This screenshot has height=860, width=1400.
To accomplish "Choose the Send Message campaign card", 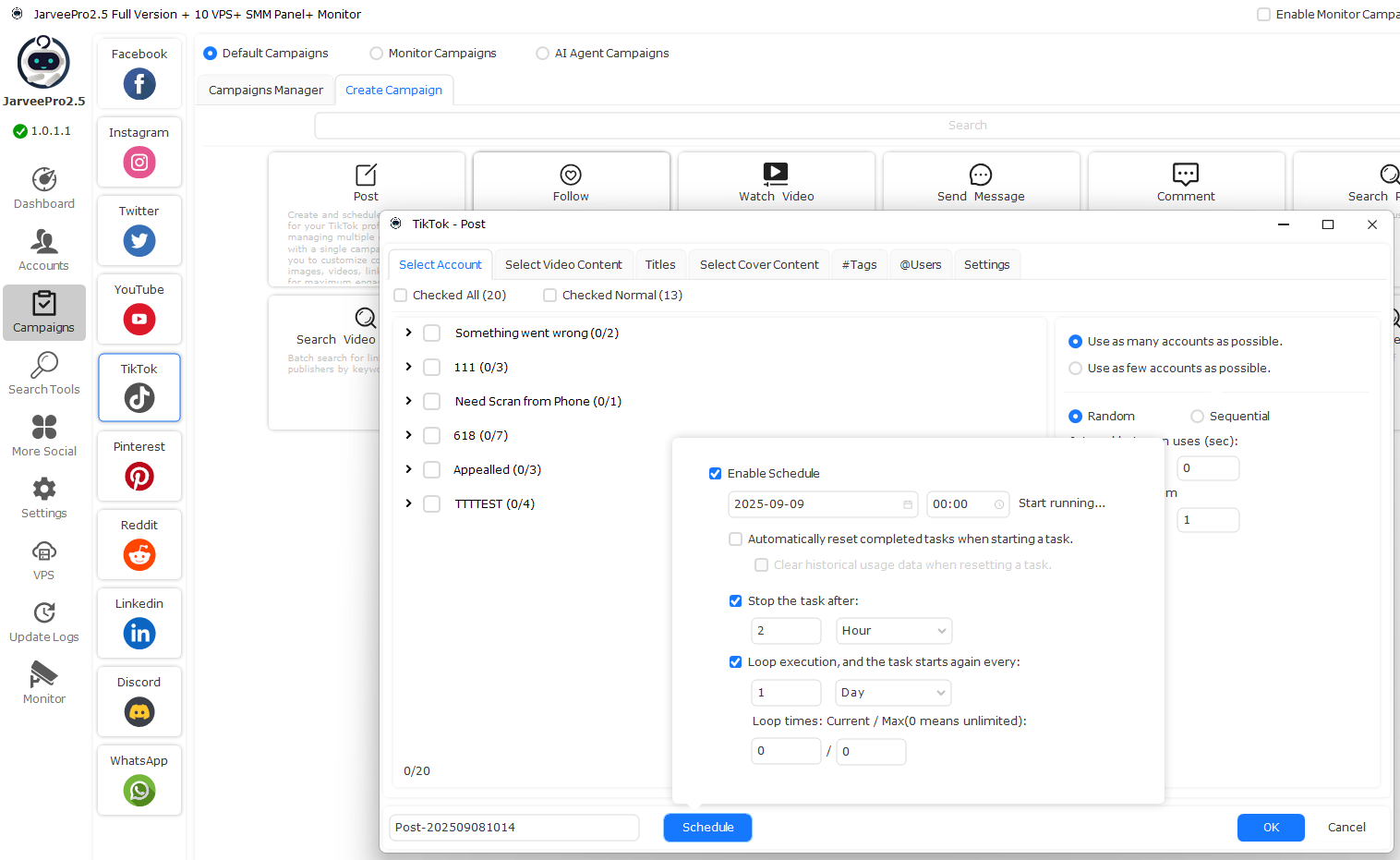I will pyautogui.click(x=981, y=182).
